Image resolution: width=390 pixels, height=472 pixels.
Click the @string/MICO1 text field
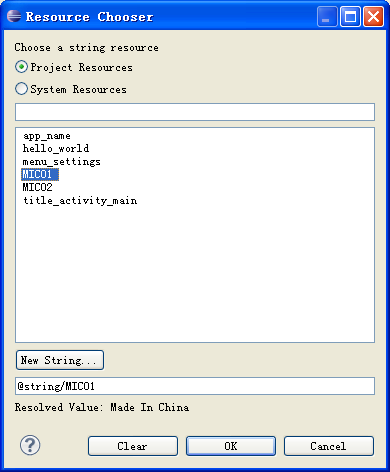[x=195, y=386]
